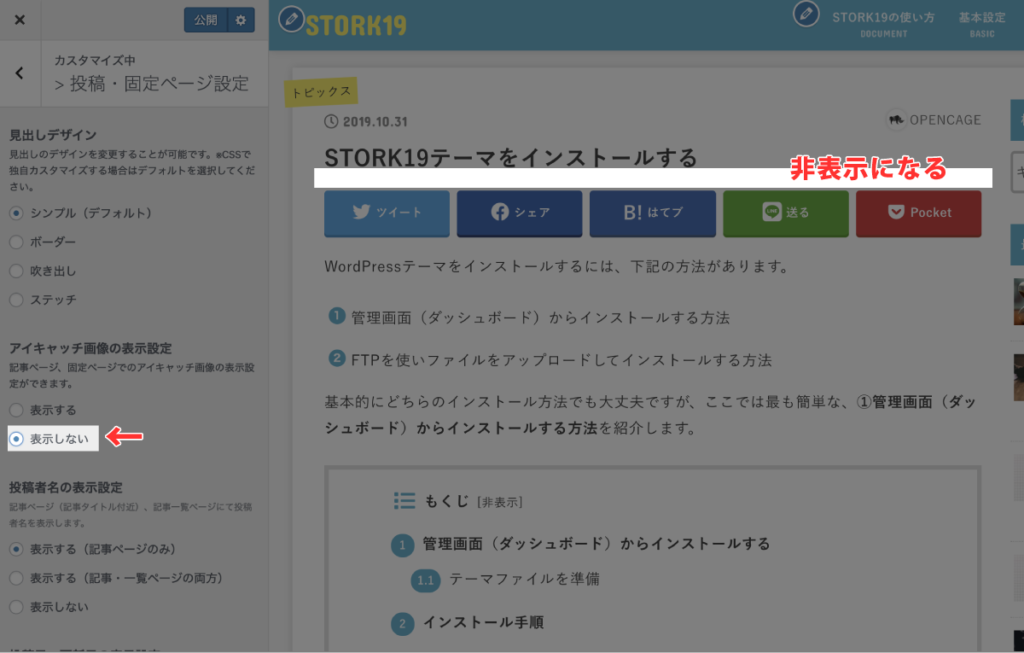Click the article title STORK19テーマをインストールする
The height and width of the screenshot is (653, 1024).
click(511, 157)
